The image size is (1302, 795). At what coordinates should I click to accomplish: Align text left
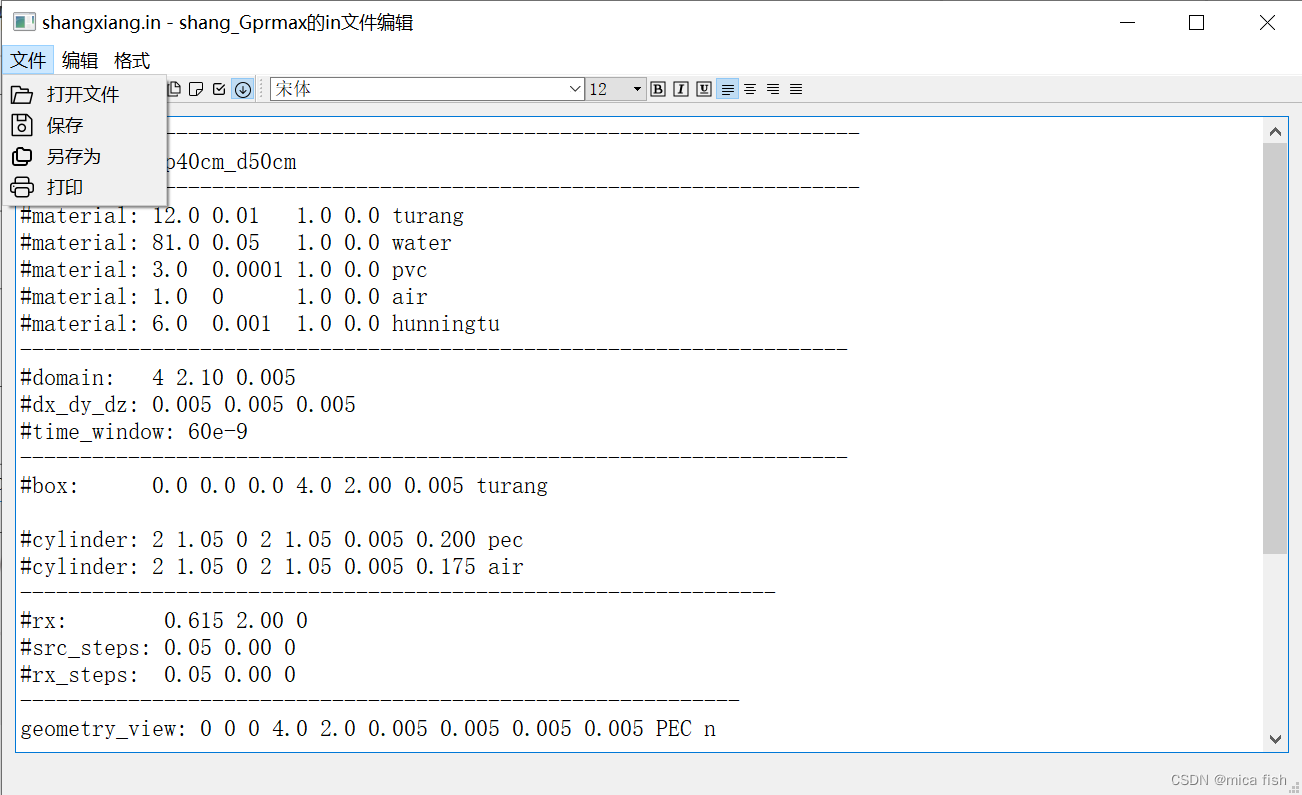[728, 89]
